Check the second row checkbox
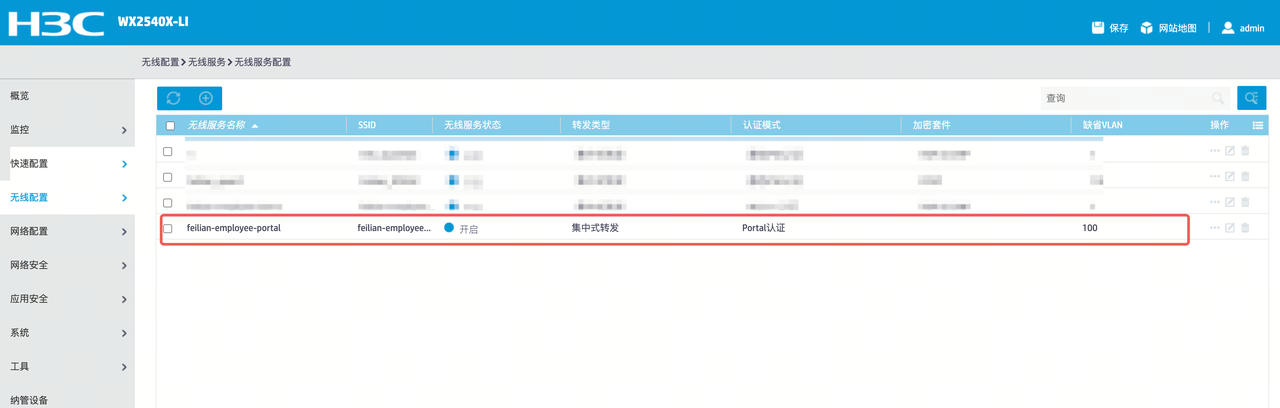The image size is (1280, 408). [168, 177]
